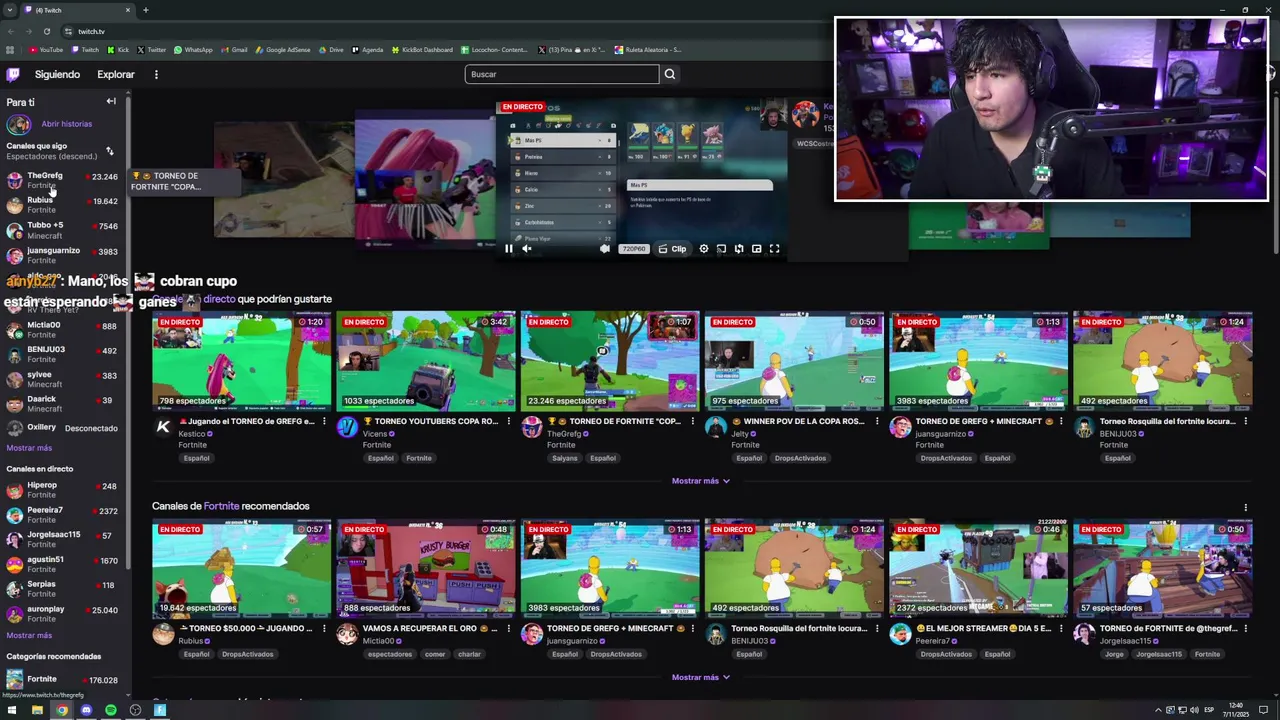
Task: Open the Gmail bookmark
Action: (x=235, y=50)
